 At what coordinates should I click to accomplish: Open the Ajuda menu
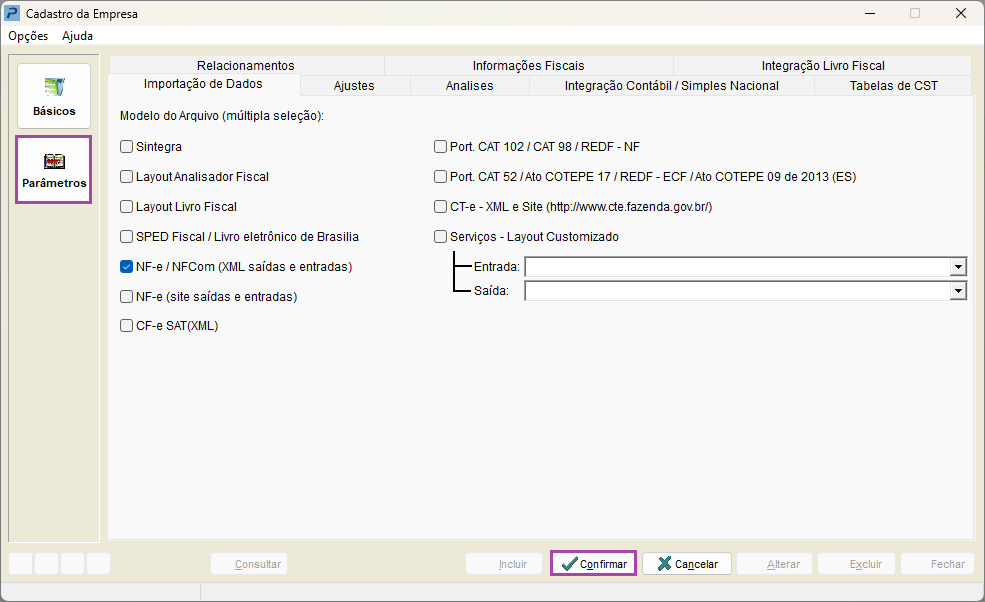point(77,36)
